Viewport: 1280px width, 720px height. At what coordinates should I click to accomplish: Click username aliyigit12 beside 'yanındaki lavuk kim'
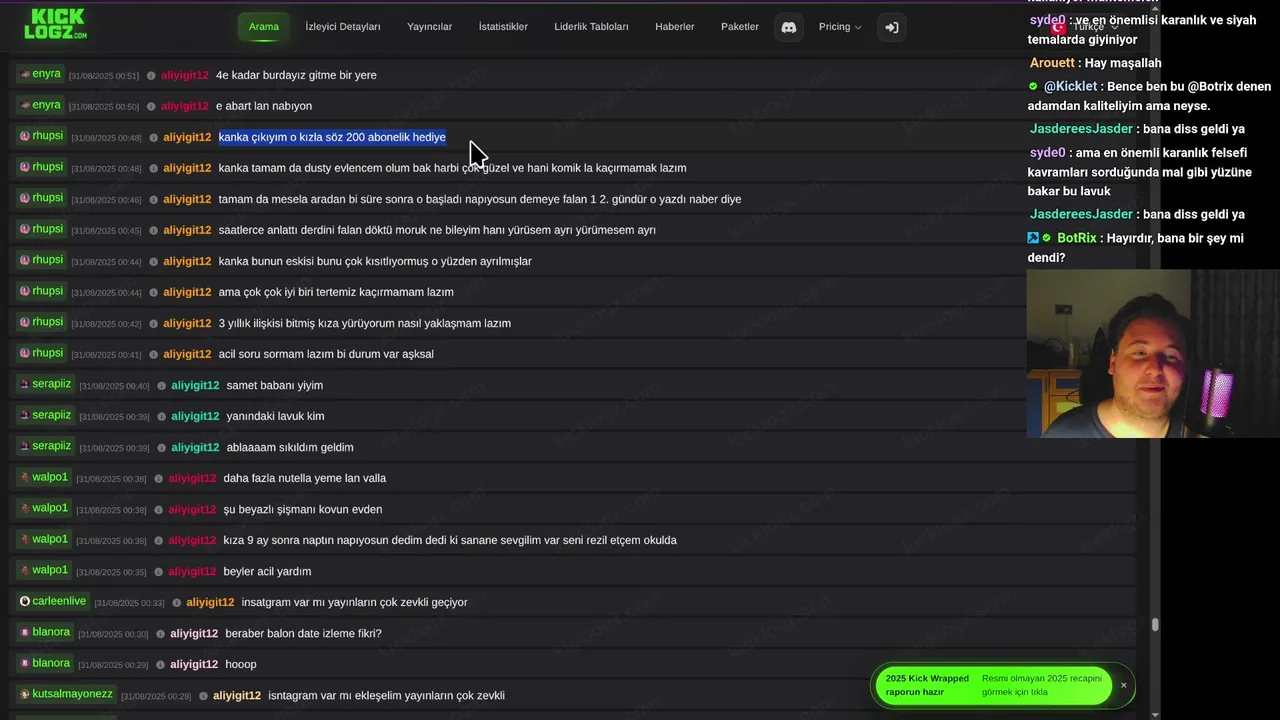click(x=195, y=416)
